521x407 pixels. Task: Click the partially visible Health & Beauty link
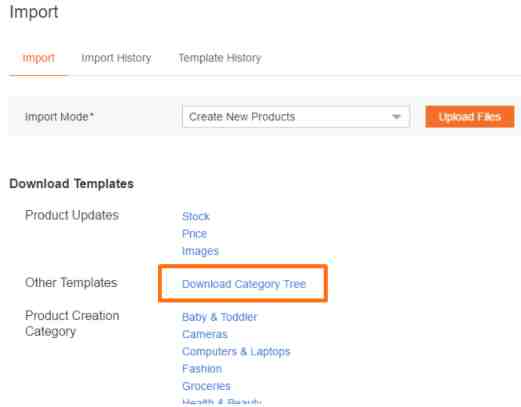coord(222,402)
